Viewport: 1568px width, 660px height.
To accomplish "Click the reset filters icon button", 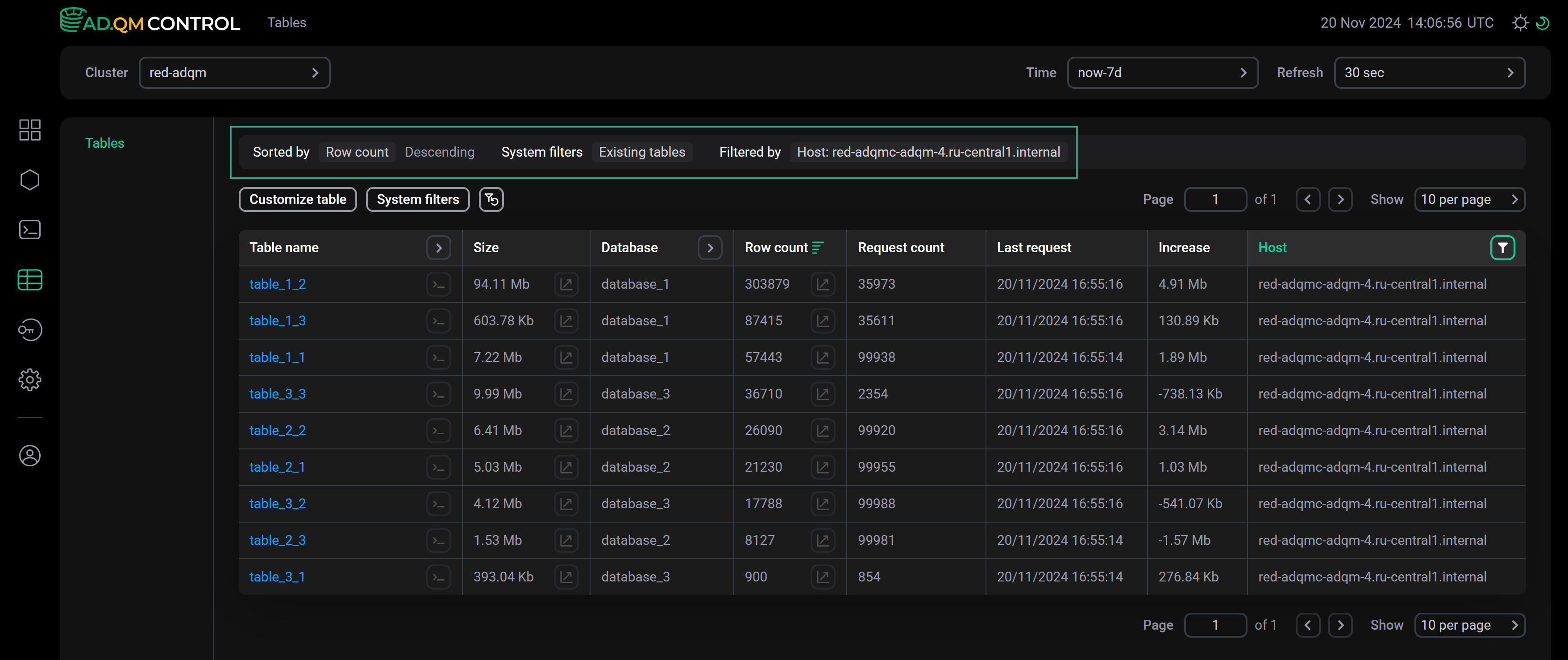I will click(x=491, y=199).
